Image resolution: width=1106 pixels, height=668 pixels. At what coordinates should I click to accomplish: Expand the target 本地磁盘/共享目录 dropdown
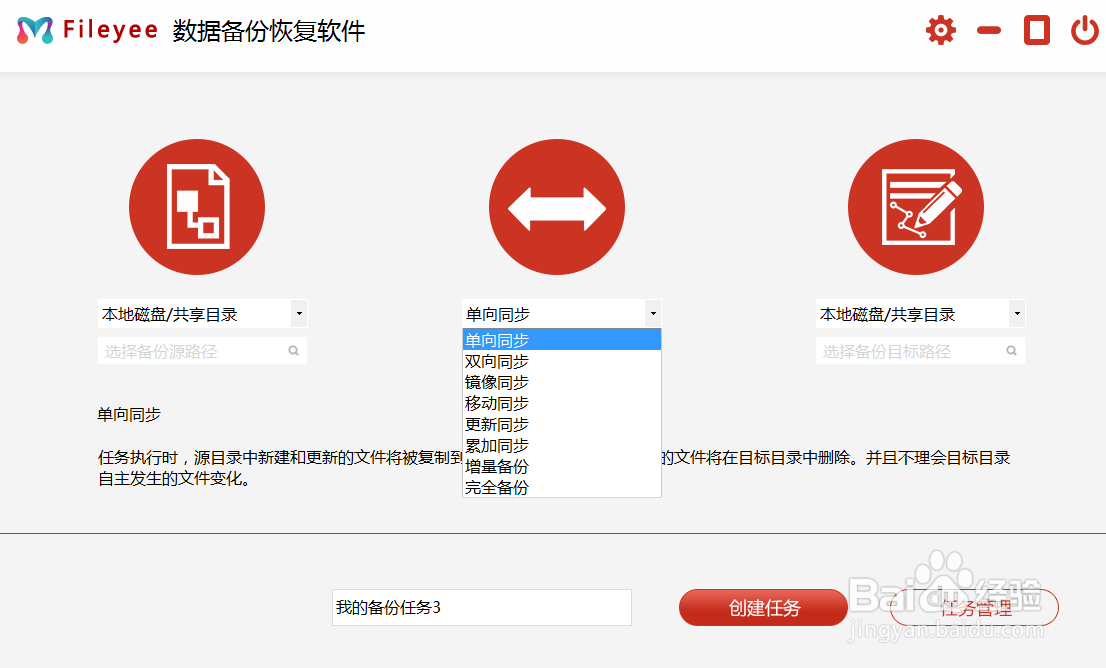point(1017,313)
